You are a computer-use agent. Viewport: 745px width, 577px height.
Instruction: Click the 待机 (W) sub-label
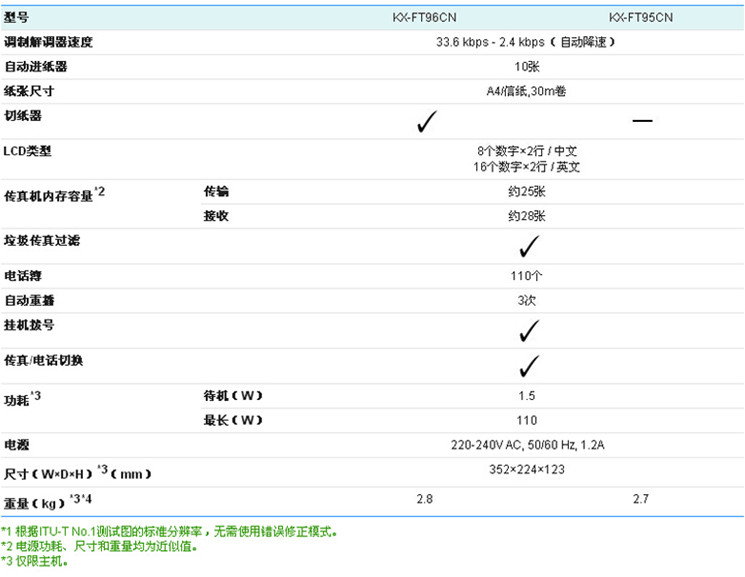(233, 395)
